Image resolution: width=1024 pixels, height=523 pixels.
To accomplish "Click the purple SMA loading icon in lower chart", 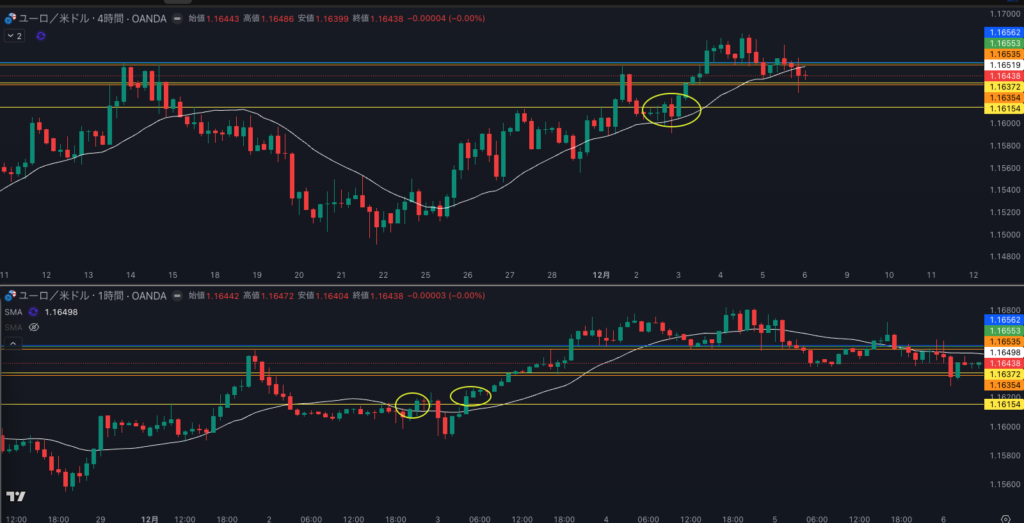I will point(33,312).
